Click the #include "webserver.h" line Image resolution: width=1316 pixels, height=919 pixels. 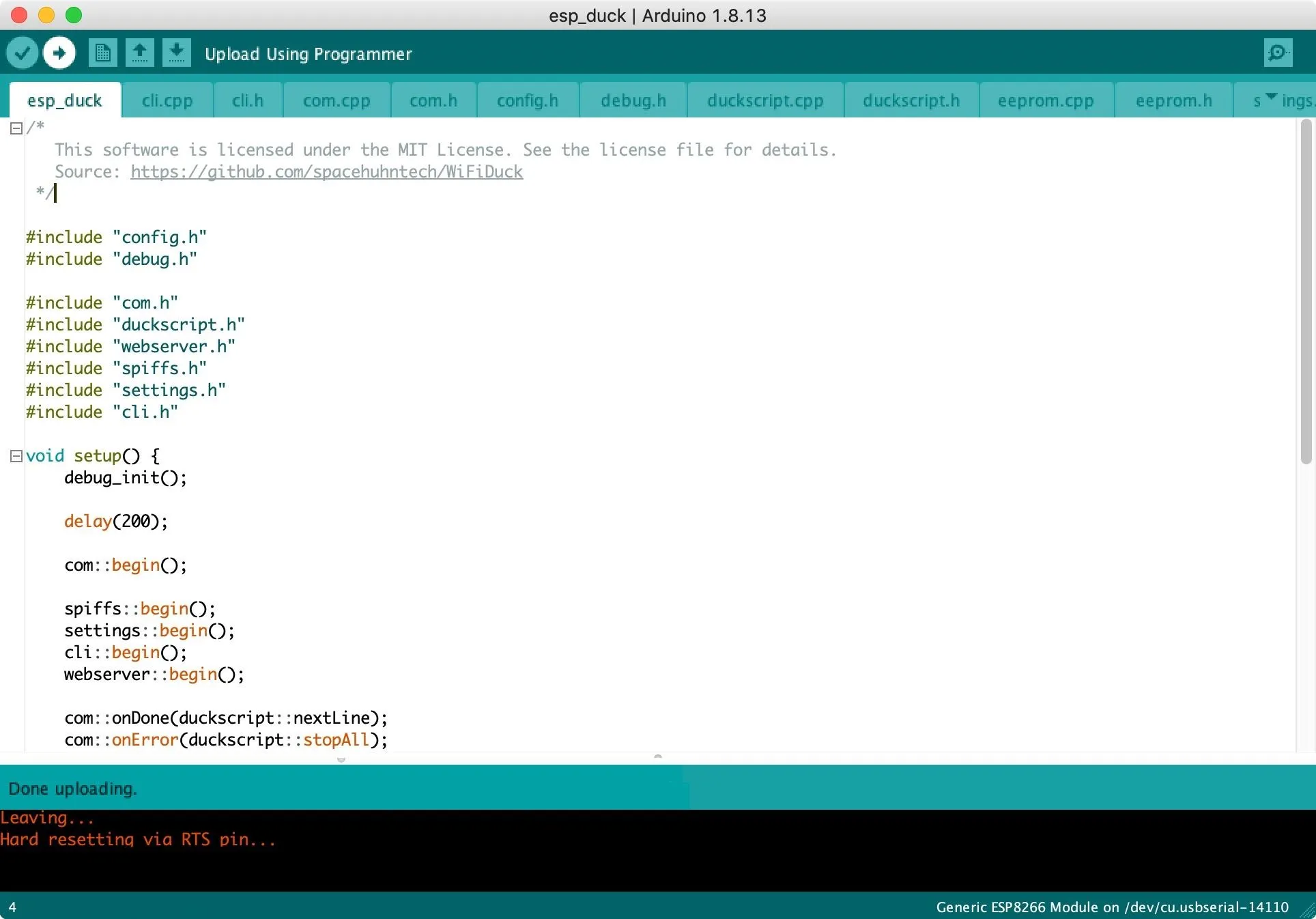click(x=130, y=347)
